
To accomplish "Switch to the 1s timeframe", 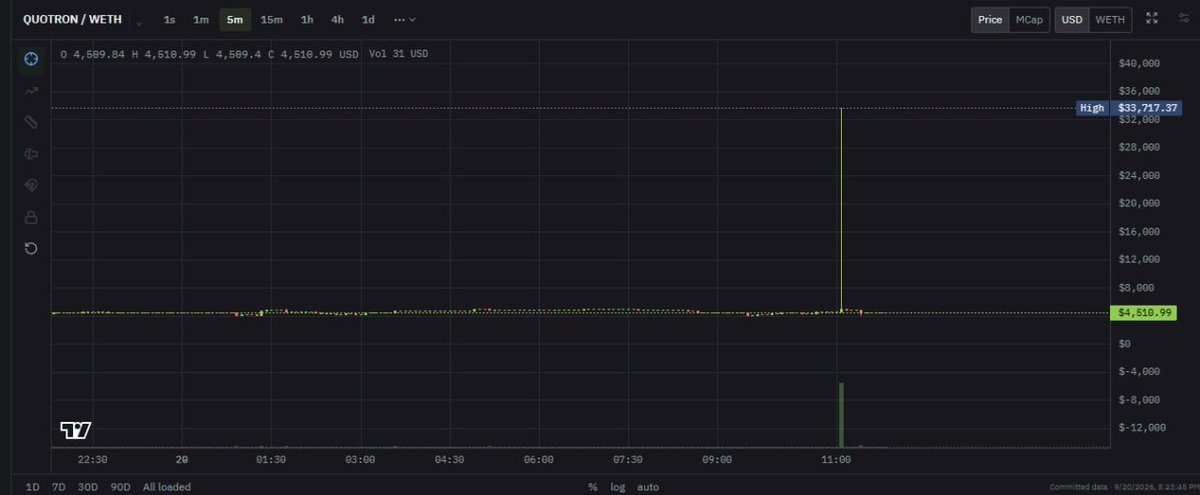I will click(x=170, y=19).
